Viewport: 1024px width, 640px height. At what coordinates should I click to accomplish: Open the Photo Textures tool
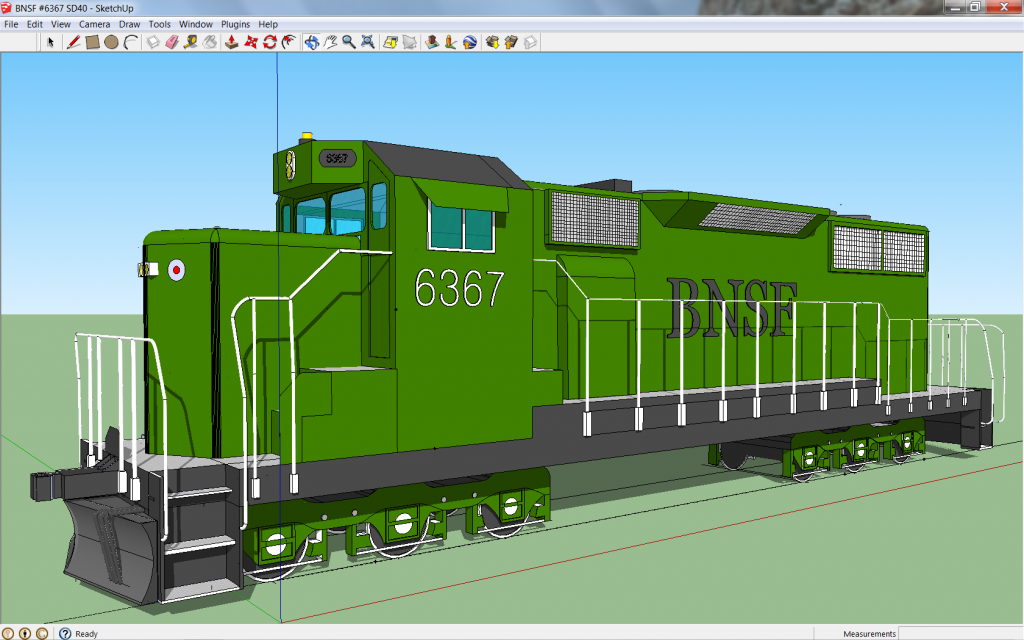point(451,42)
